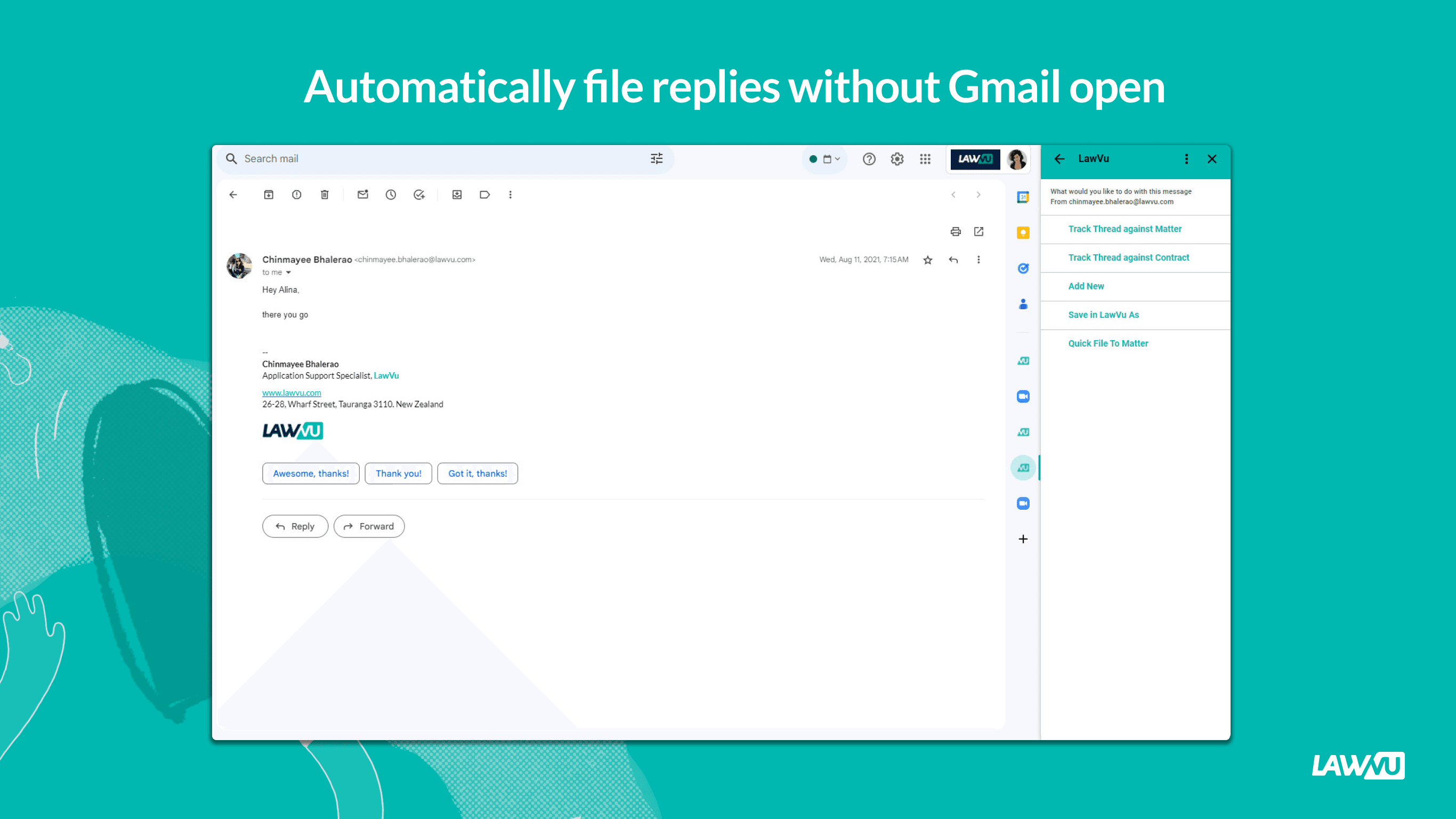Show search filter options

pyautogui.click(x=656, y=159)
